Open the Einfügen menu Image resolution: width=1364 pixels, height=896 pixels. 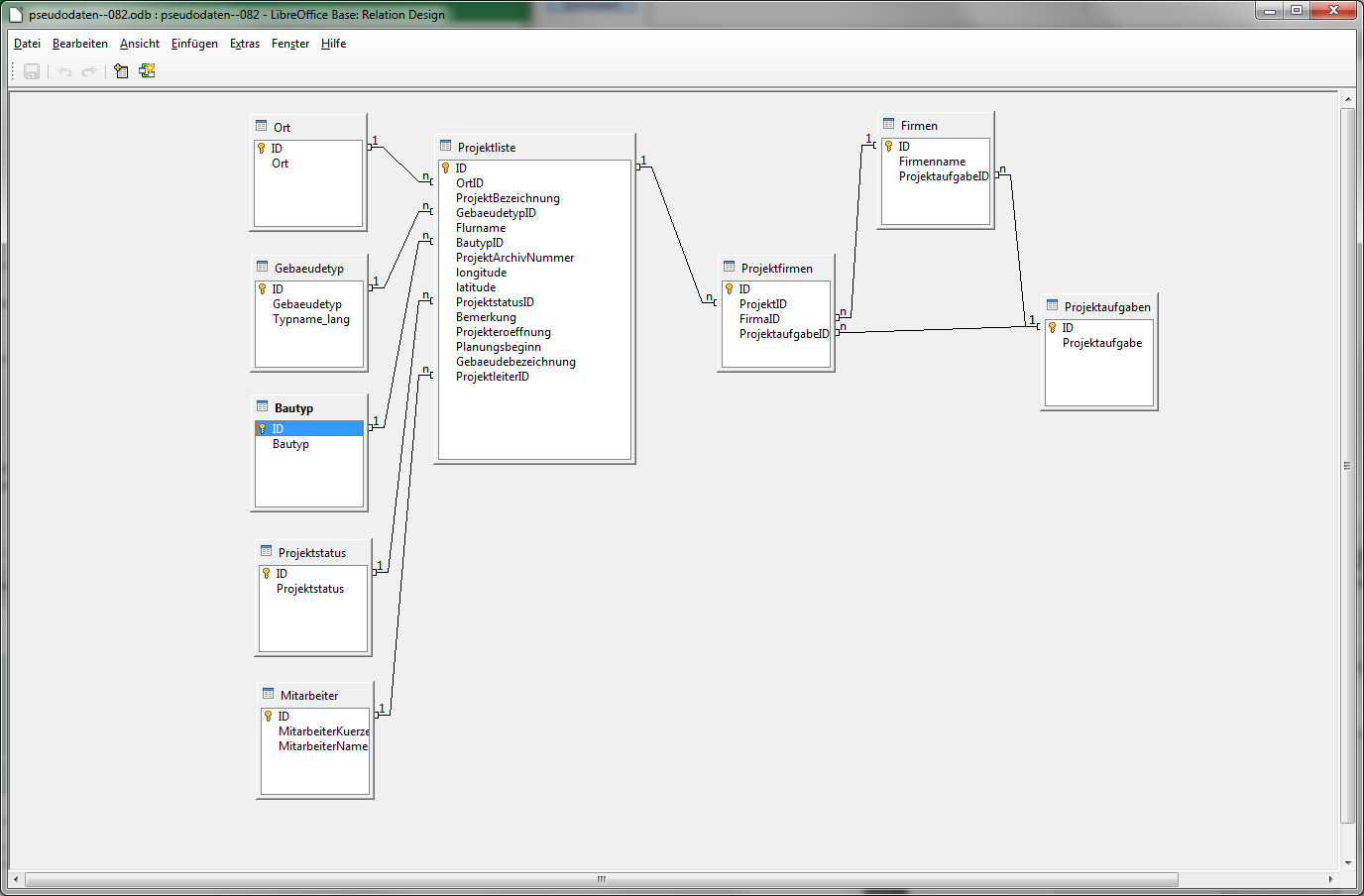pyautogui.click(x=194, y=44)
